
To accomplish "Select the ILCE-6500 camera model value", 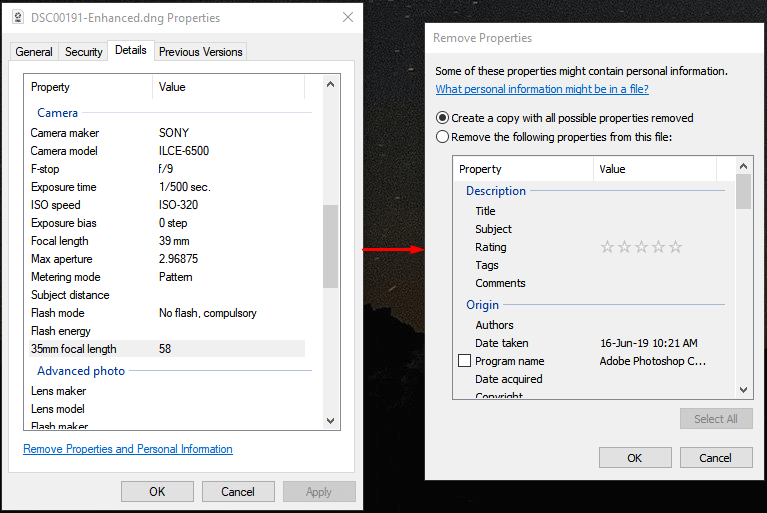I will (184, 151).
